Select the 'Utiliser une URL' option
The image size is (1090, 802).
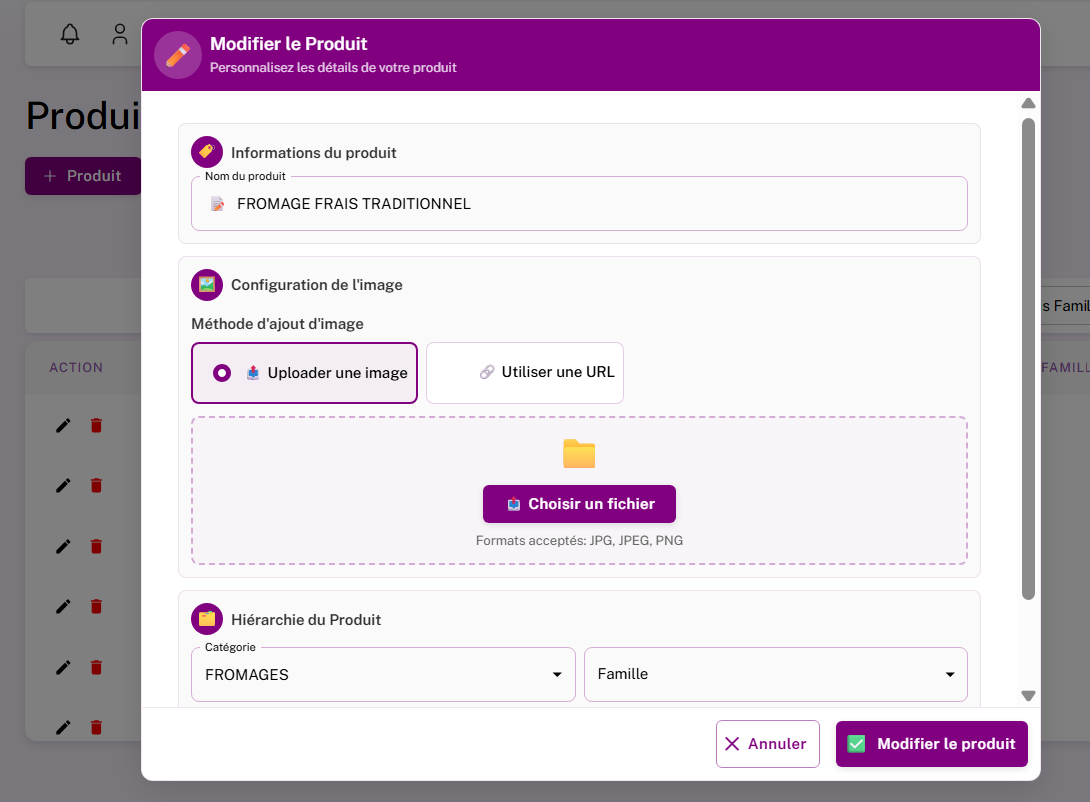coord(525,373)
